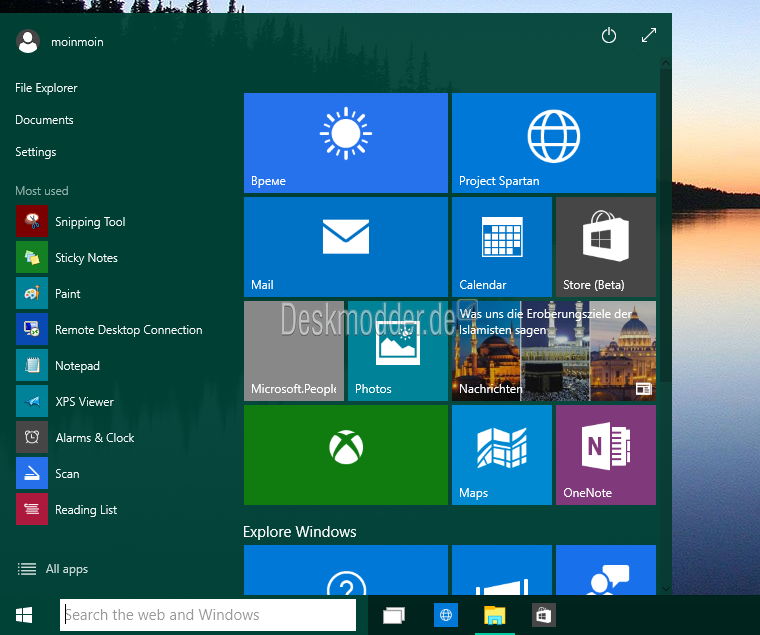This screenshot has height=635, width=760.
Task: Click the Search the web and Windows box
Action: [208, 615]
